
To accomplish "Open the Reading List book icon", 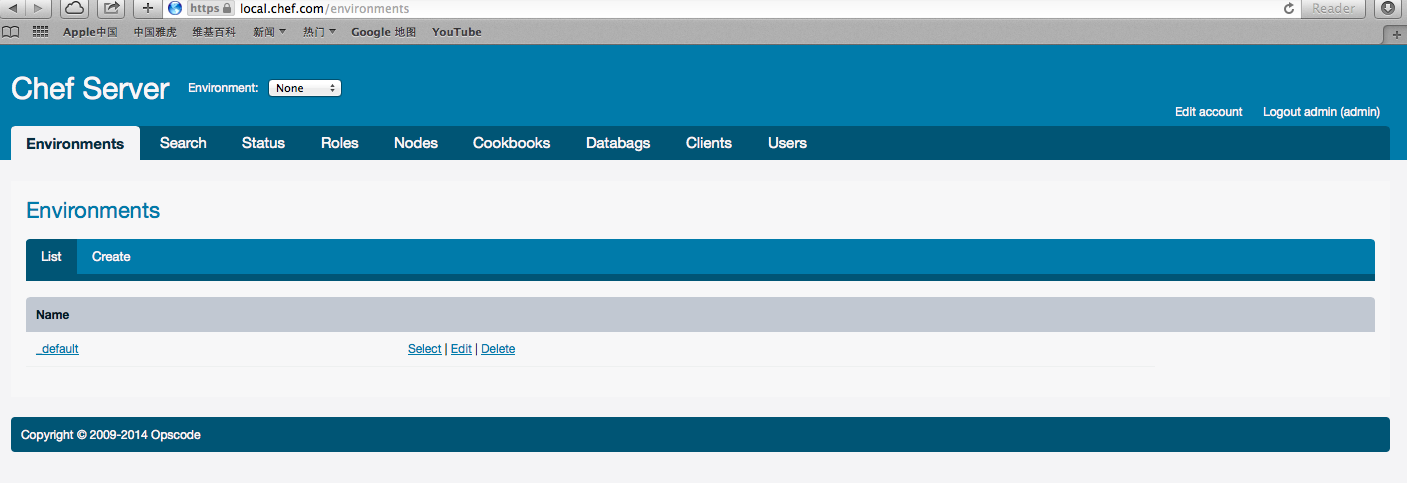I will click(x=11, y=32).
